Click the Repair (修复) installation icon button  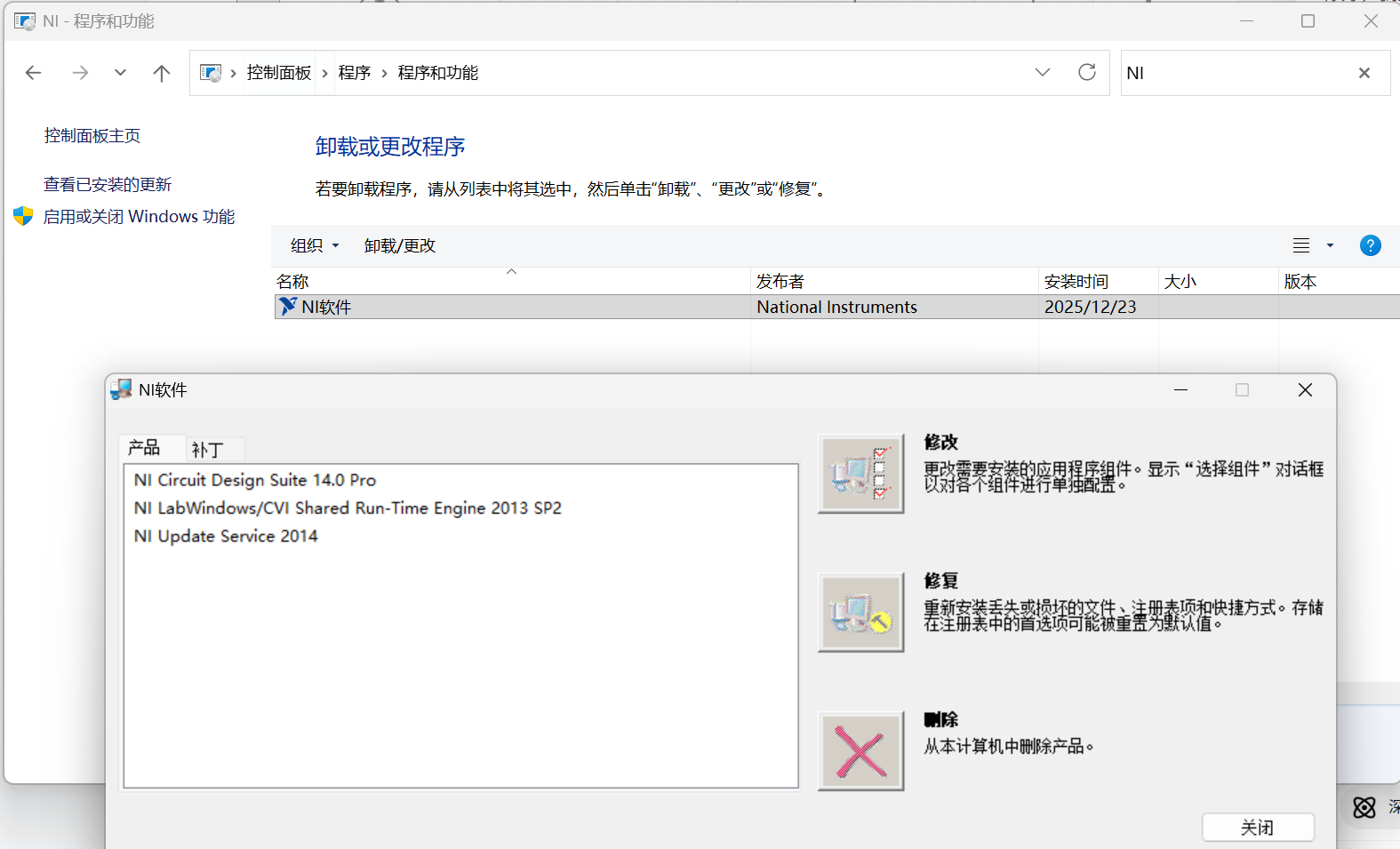860,613
